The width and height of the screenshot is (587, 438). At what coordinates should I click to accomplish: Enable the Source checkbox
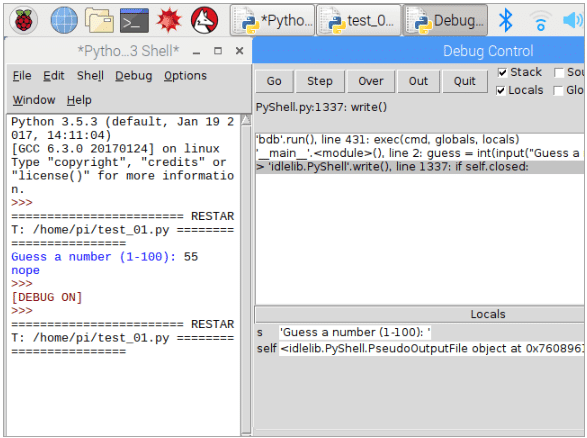[x=559, y=73]
